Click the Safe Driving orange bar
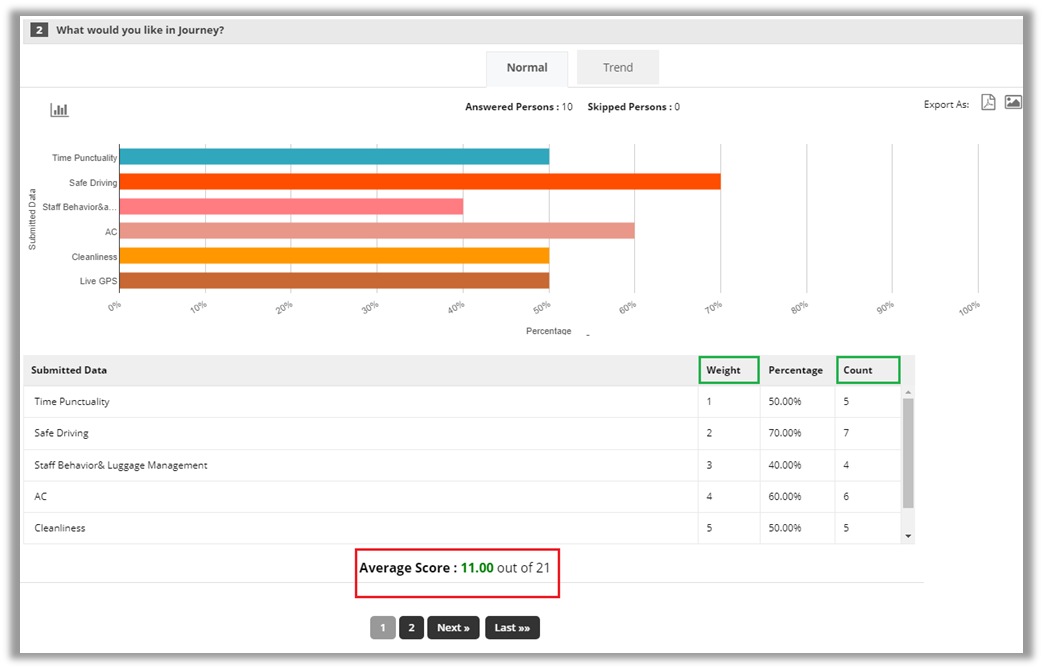Viewport: 1043px width, 669px height. pos(420,182)
